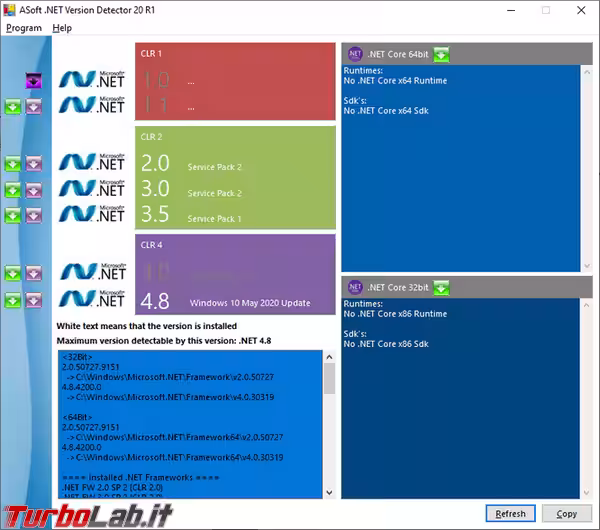
Task: Click 'Service Pack 1' next to 3.5
Action: 214,219
